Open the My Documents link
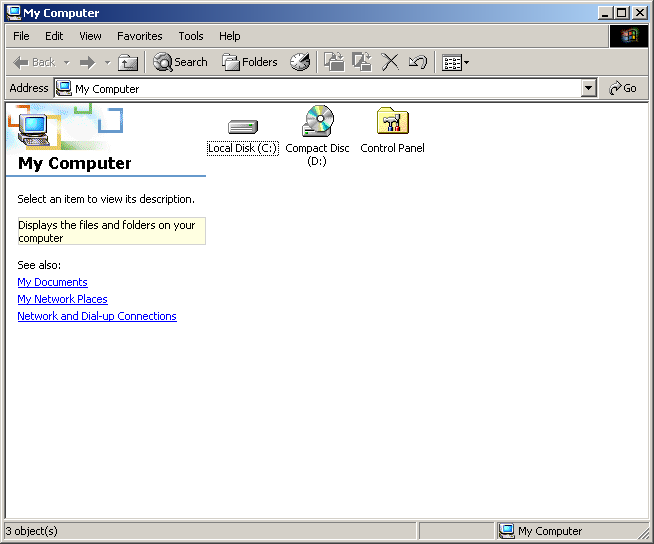The height and width of the screenshot is (544, 654). click(52, 282)
